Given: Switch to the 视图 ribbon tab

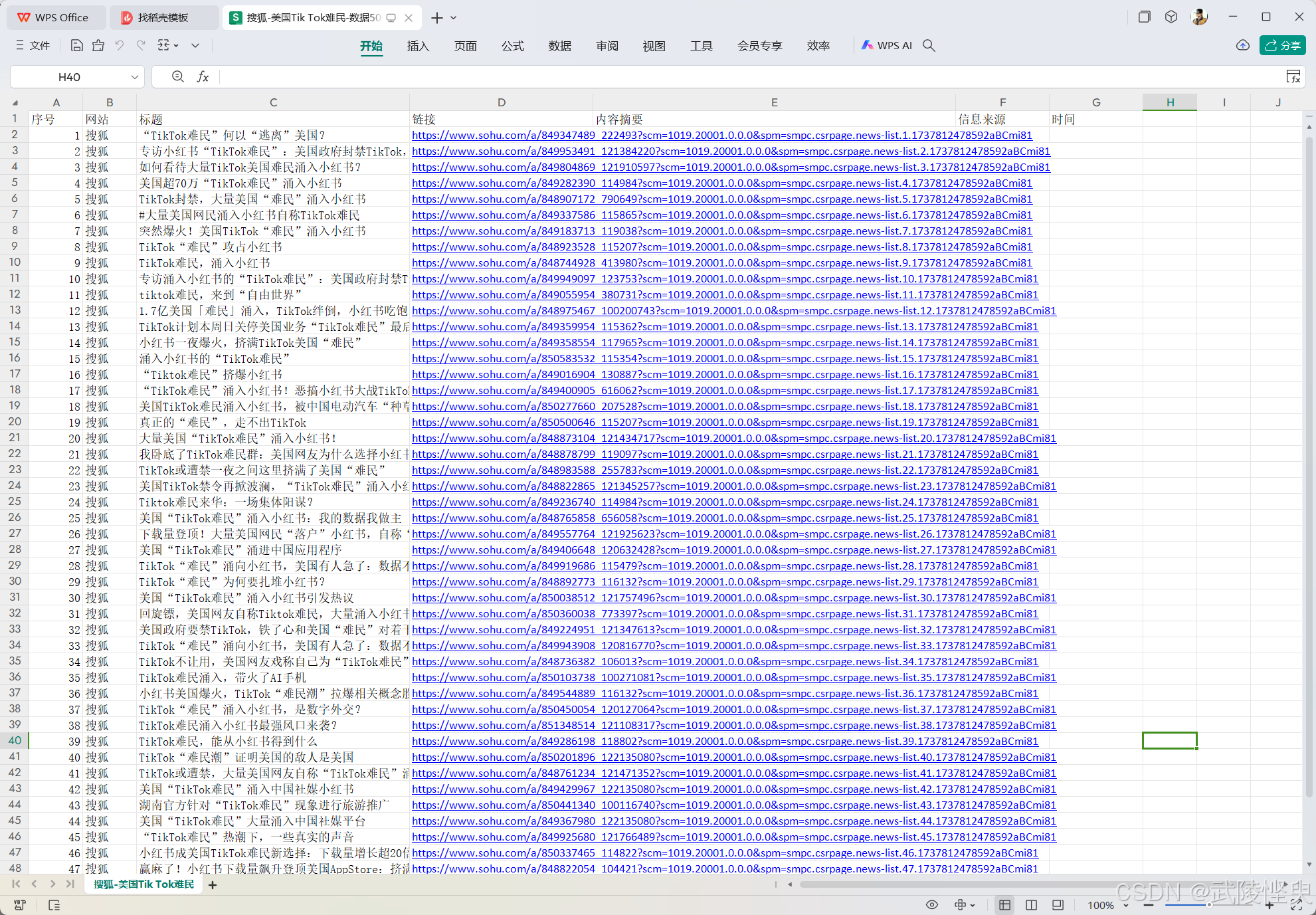Looking at the screenshot, I should [654, 46].
